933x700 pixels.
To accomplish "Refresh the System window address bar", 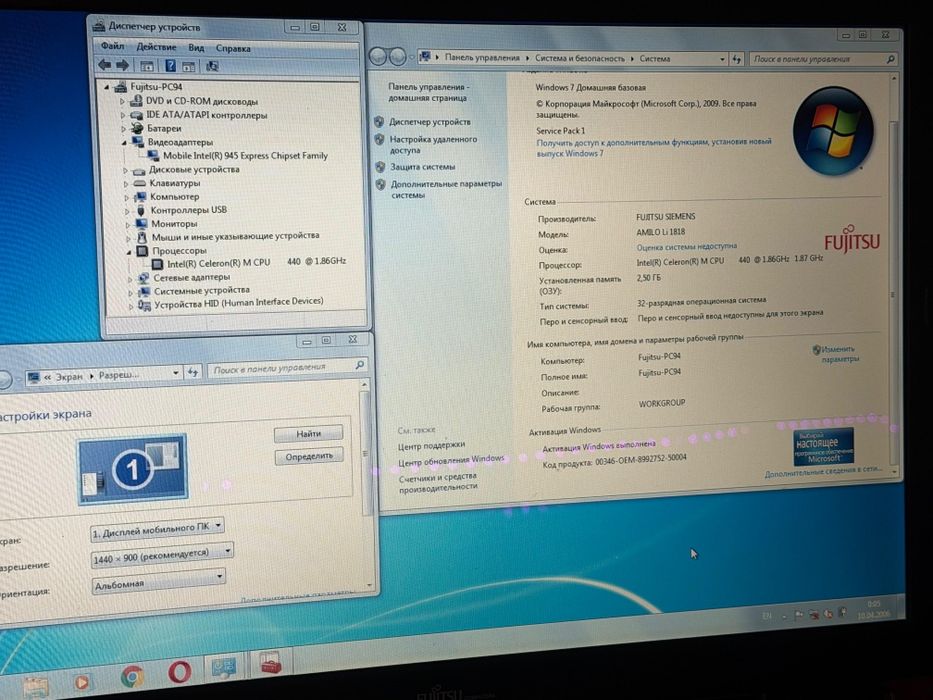I will (737, 59).
